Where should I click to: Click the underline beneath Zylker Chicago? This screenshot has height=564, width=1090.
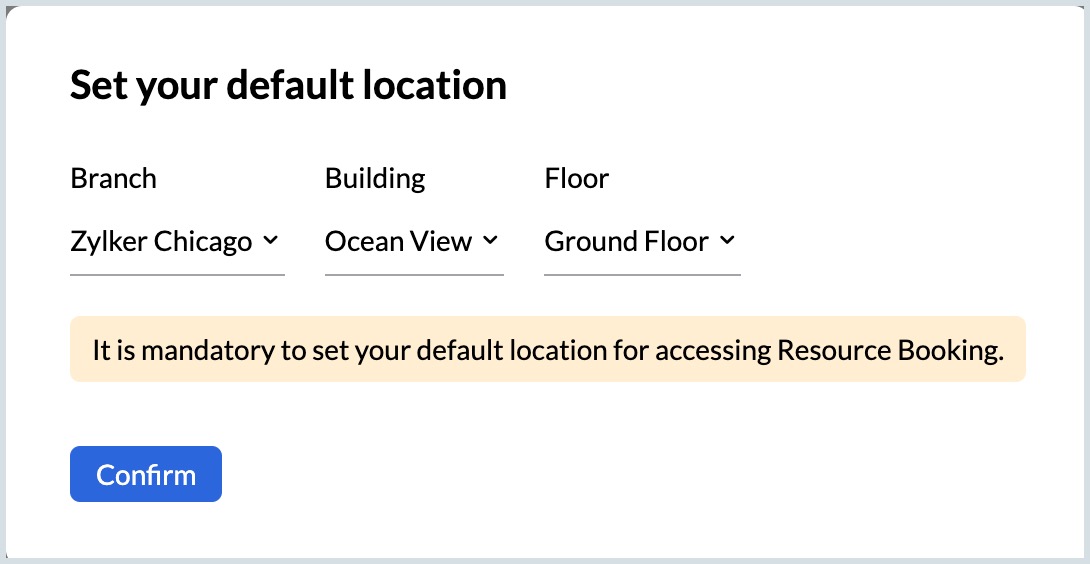click(x=177, y=274)
